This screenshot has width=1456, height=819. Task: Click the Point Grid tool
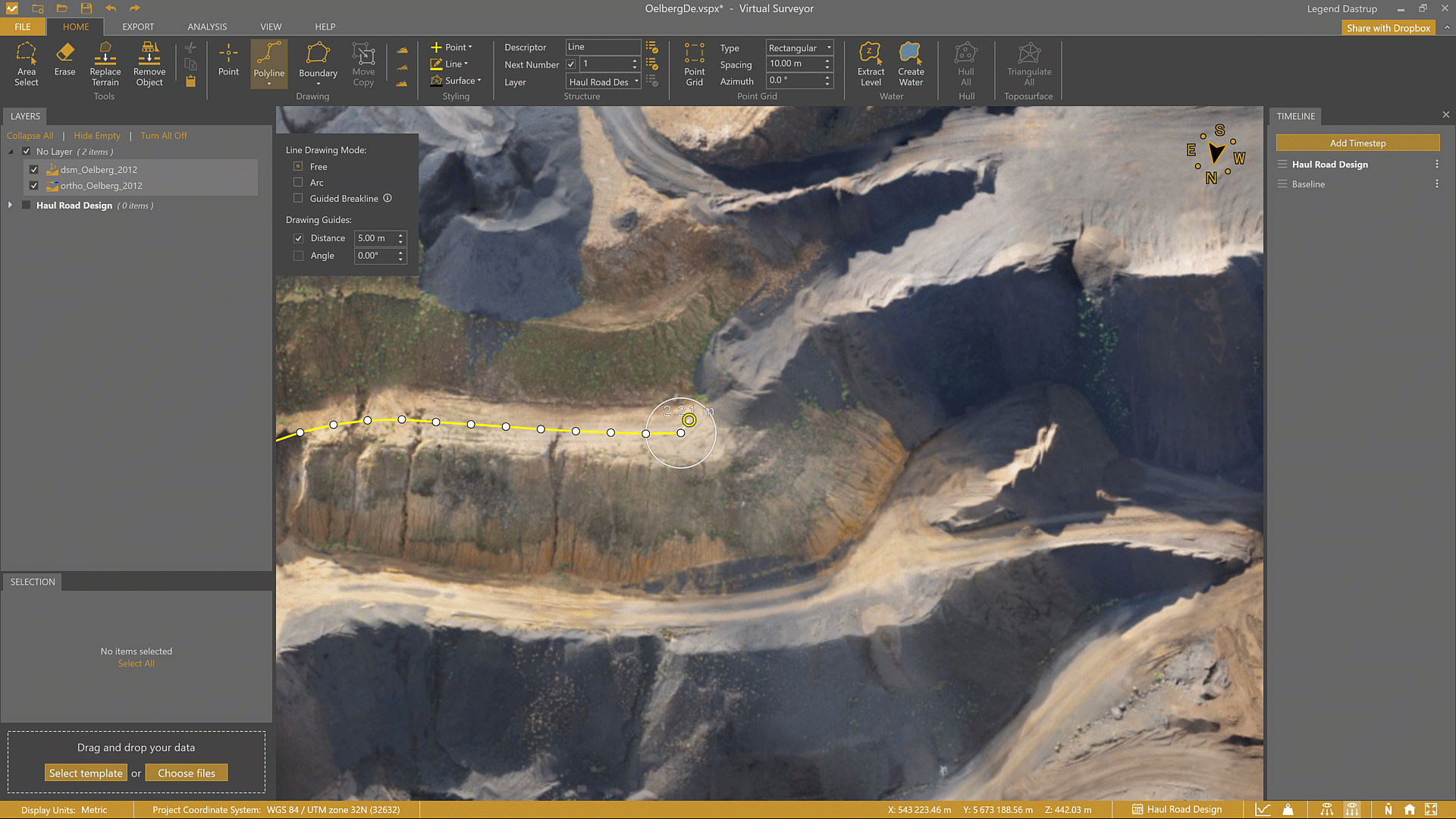(694, 64)
